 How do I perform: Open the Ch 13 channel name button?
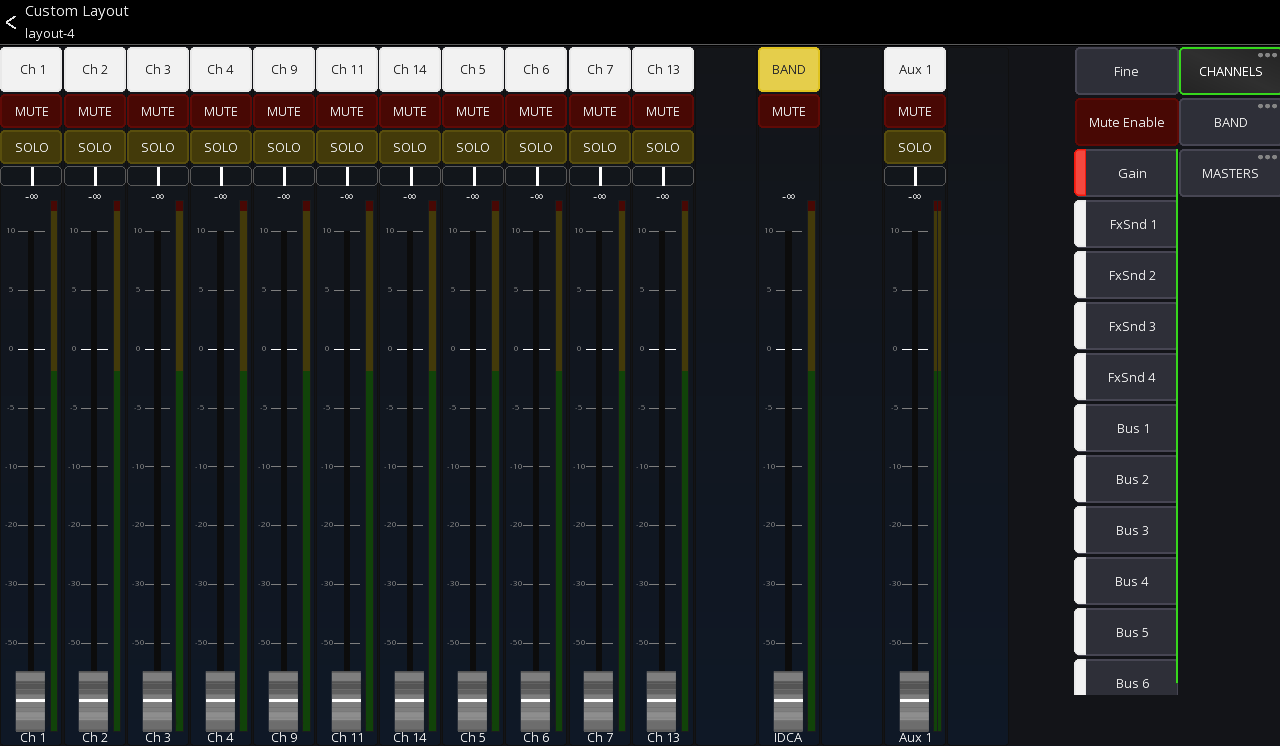[x=663, y=69]
